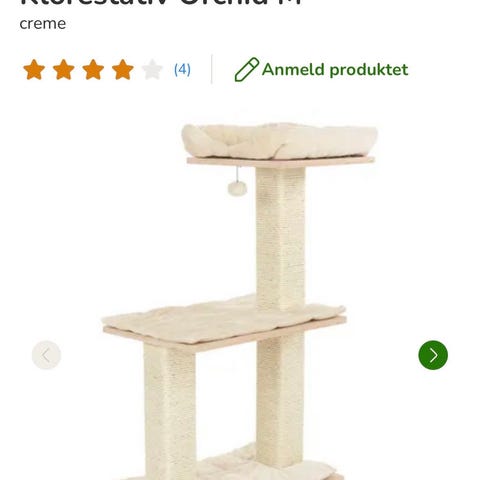Screen dimensions: 480x480
Task: Click the divider between rating and review link
Action: 212,69
